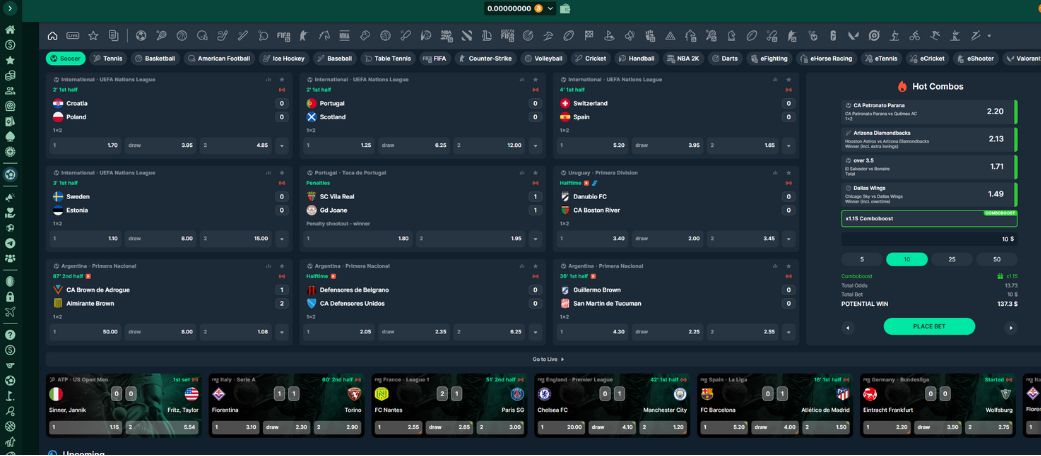Image resolution: width=1041 pixels, height=456 pixels.
Task: Expand the left sidebar with arrow button
Action: pyautogui.click(x=10, y=9)
